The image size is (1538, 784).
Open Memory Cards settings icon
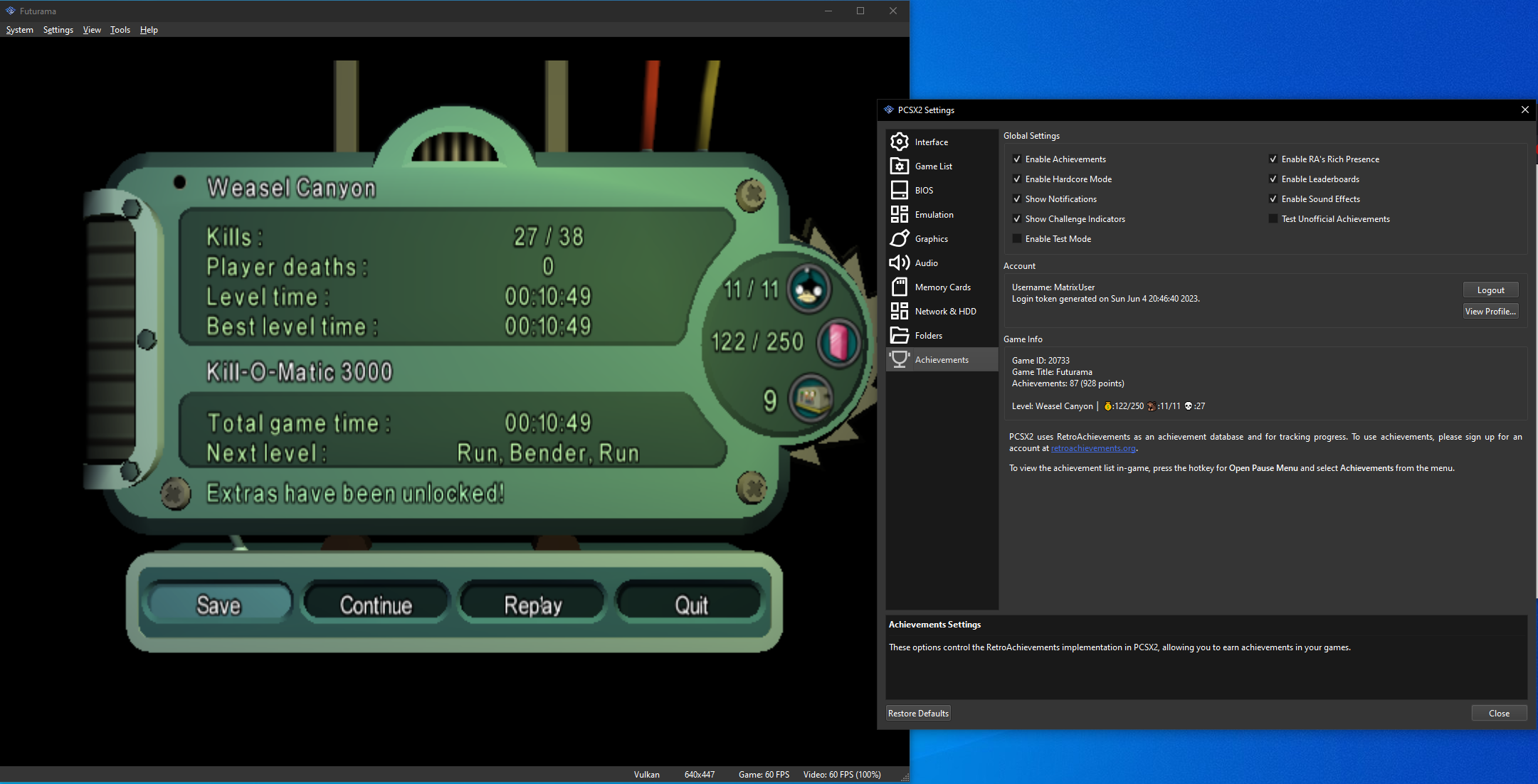pyautogui.click(x=900, y=287)
